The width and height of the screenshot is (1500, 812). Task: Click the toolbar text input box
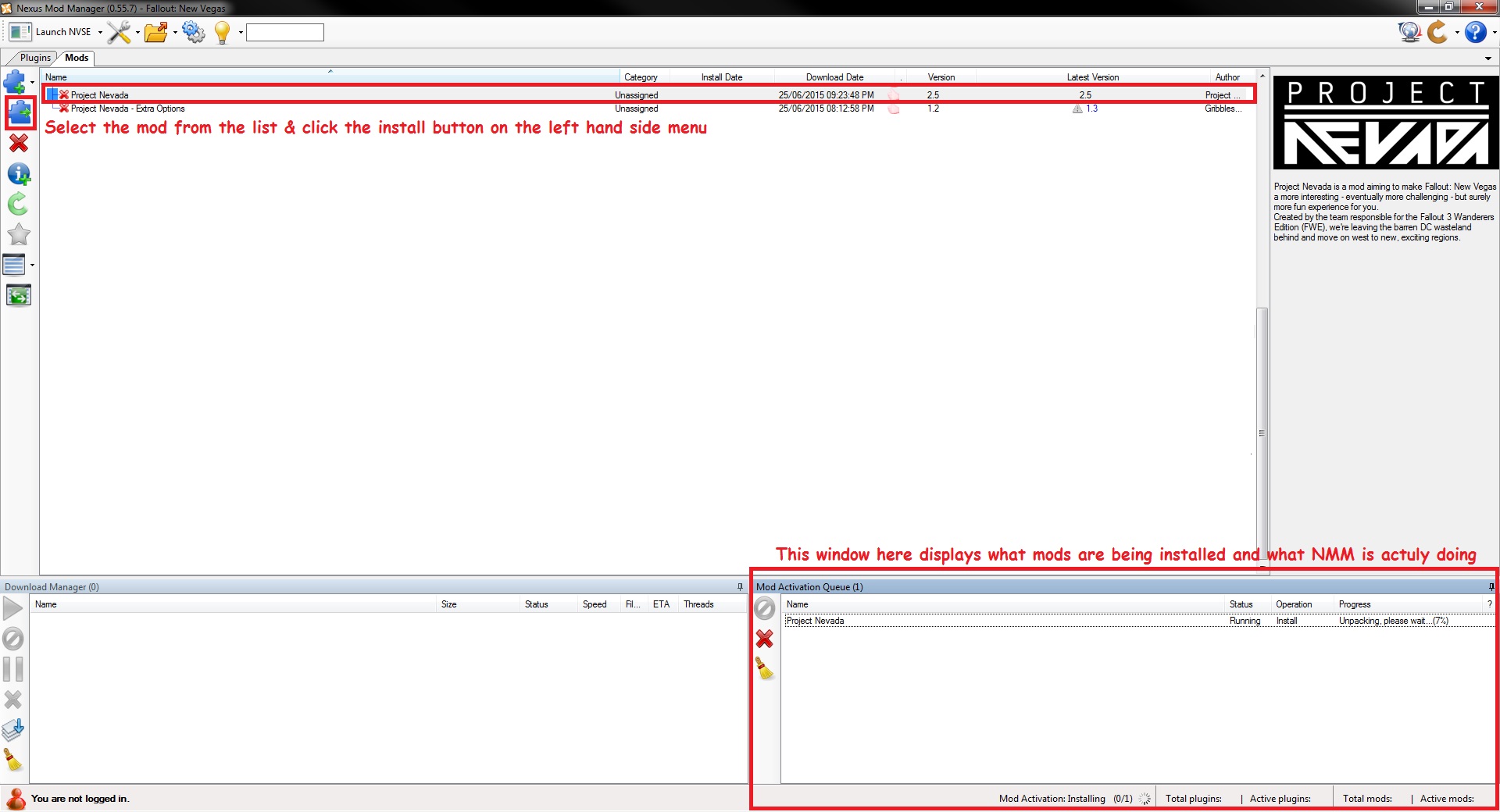tap(285, 32)
